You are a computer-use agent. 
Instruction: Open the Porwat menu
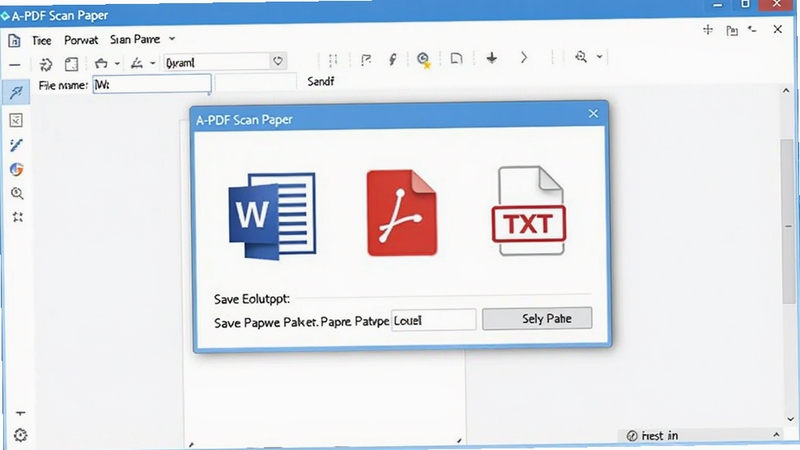81,40
